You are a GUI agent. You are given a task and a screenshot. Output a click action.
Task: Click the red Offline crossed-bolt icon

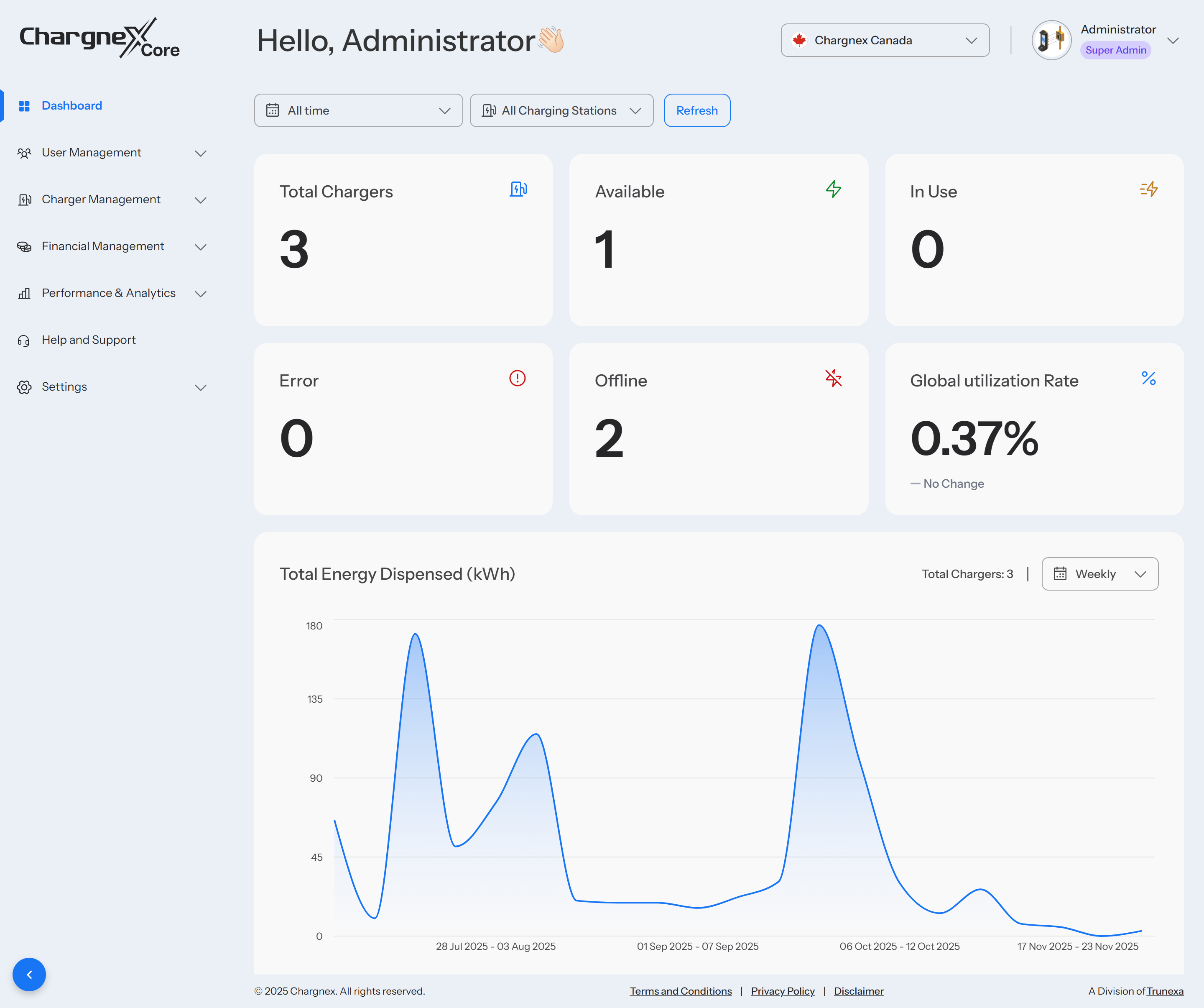833,379
